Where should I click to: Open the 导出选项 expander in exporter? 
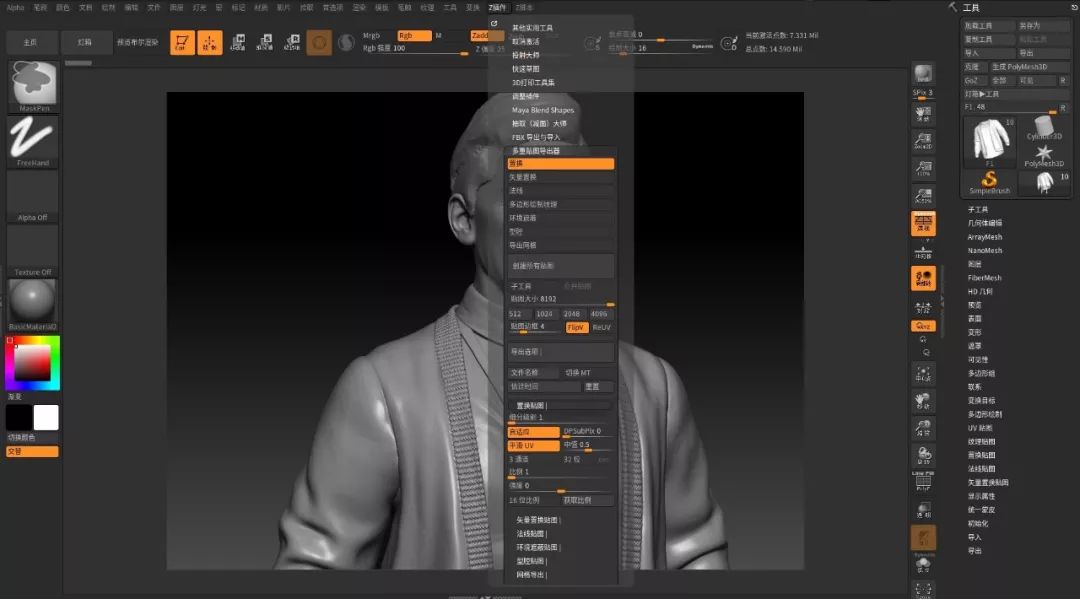(x=528, y=349)
